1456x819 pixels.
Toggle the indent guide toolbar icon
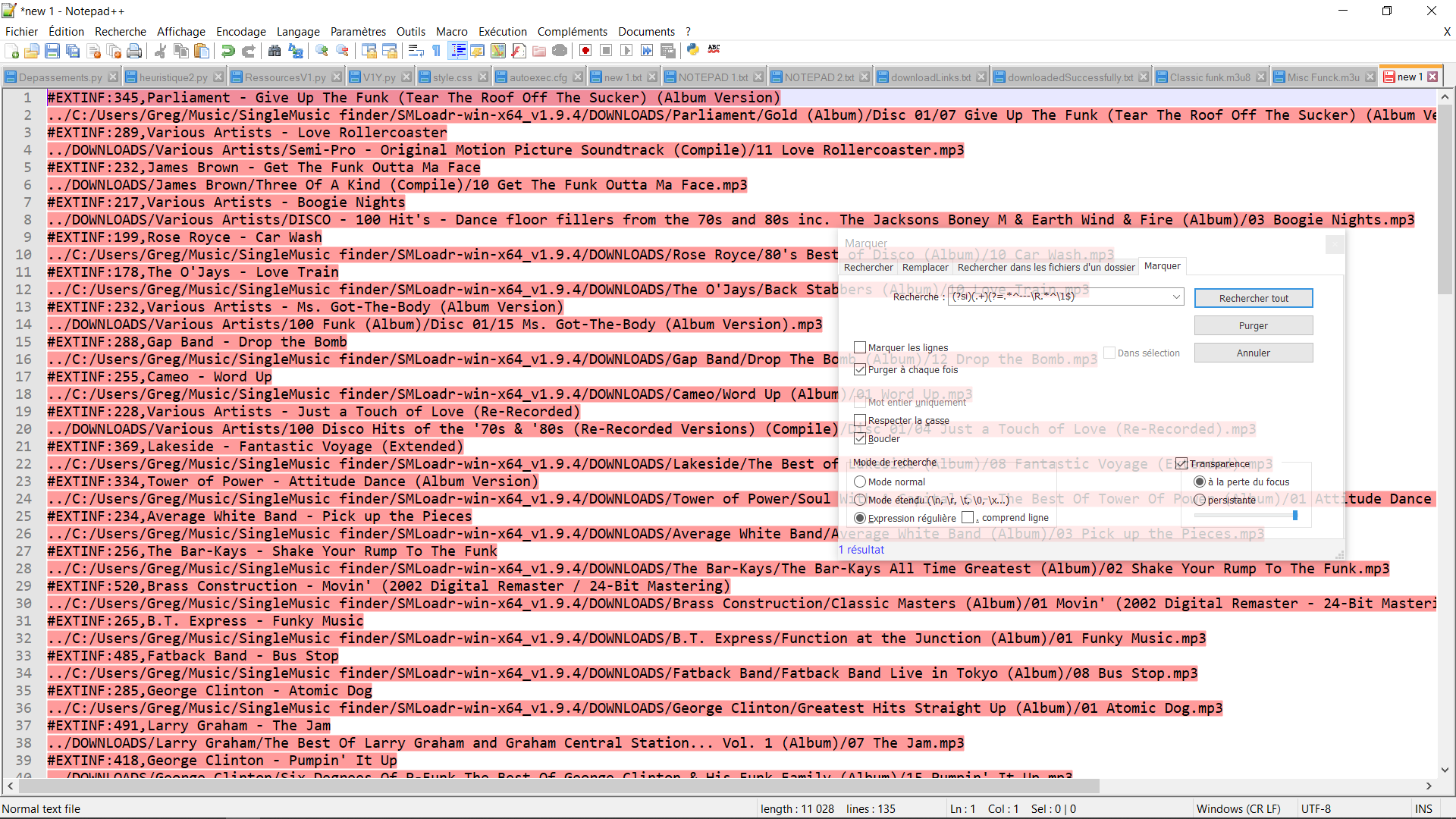(458, 51)
